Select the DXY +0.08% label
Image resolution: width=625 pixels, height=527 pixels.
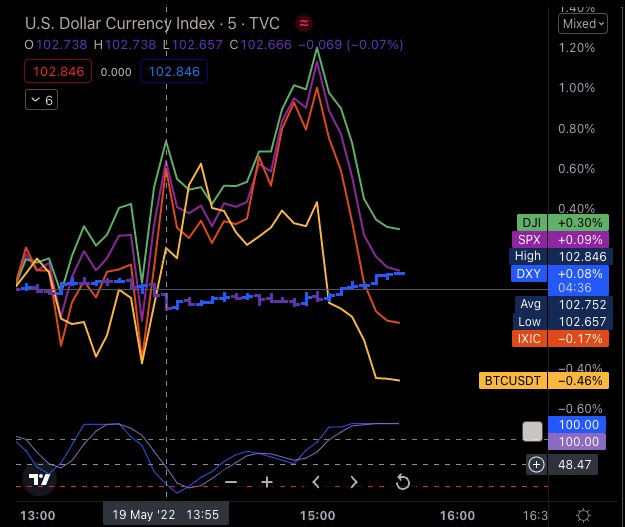pyautogui.click(x=560, y=273)
